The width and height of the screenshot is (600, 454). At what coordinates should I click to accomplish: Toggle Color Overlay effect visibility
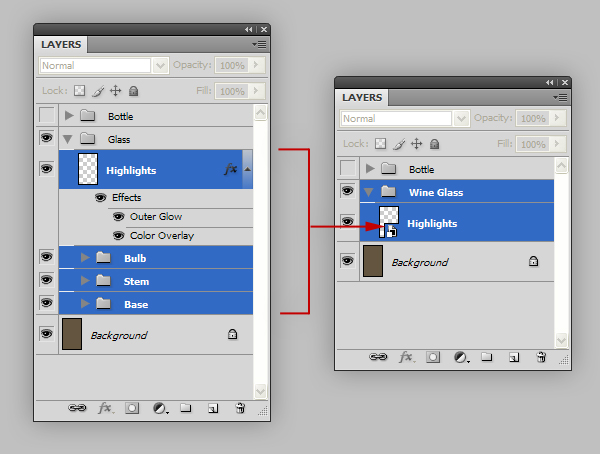point(119,235)
